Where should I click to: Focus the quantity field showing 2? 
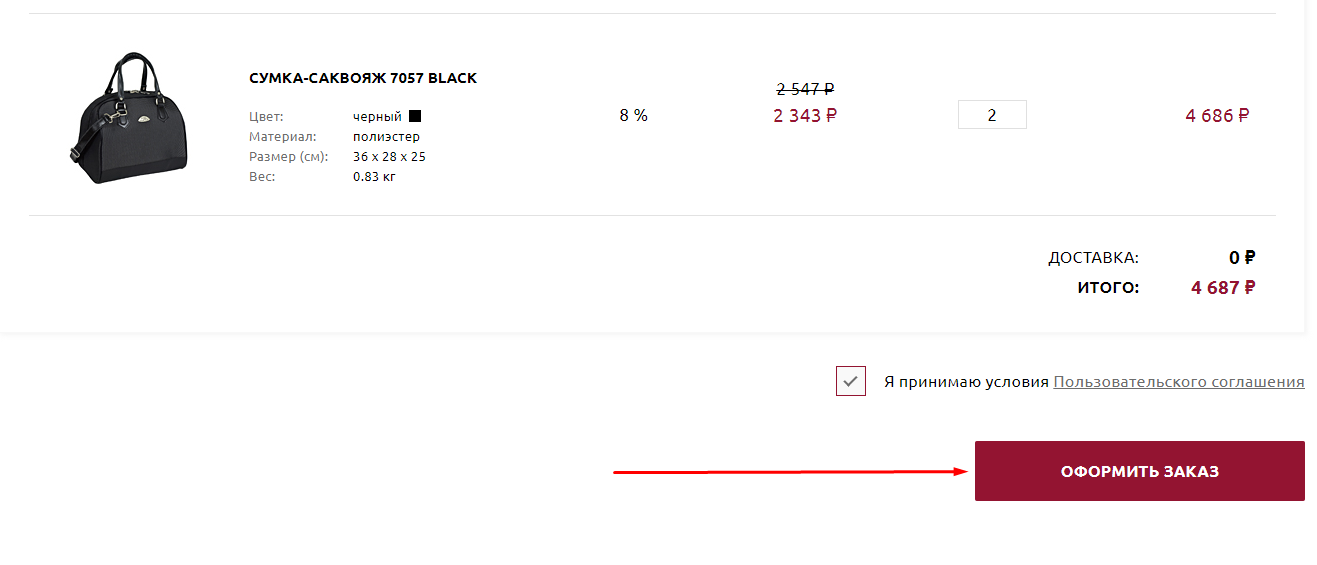992,115
